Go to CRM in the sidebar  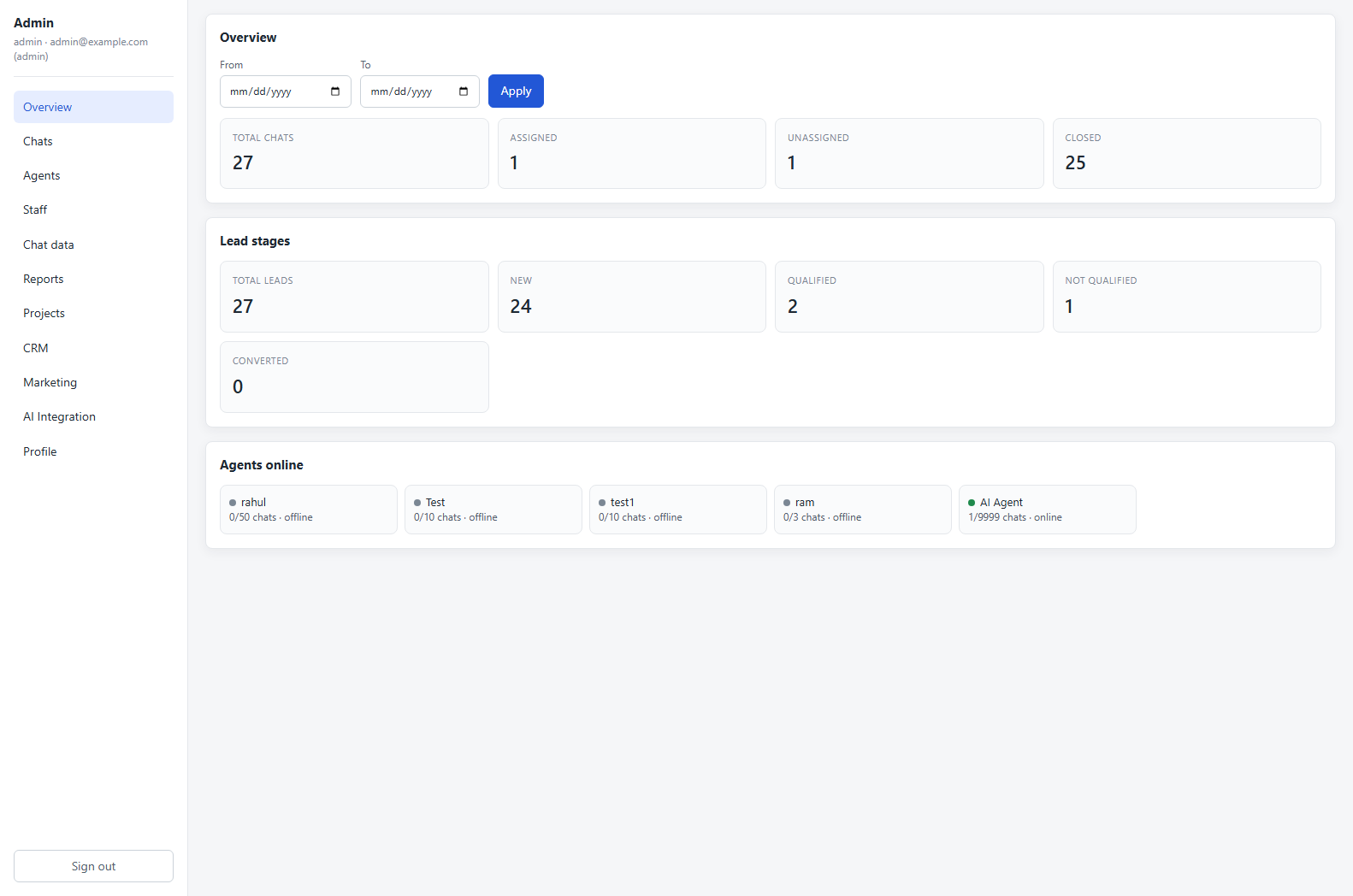click(x=93, y=348)
